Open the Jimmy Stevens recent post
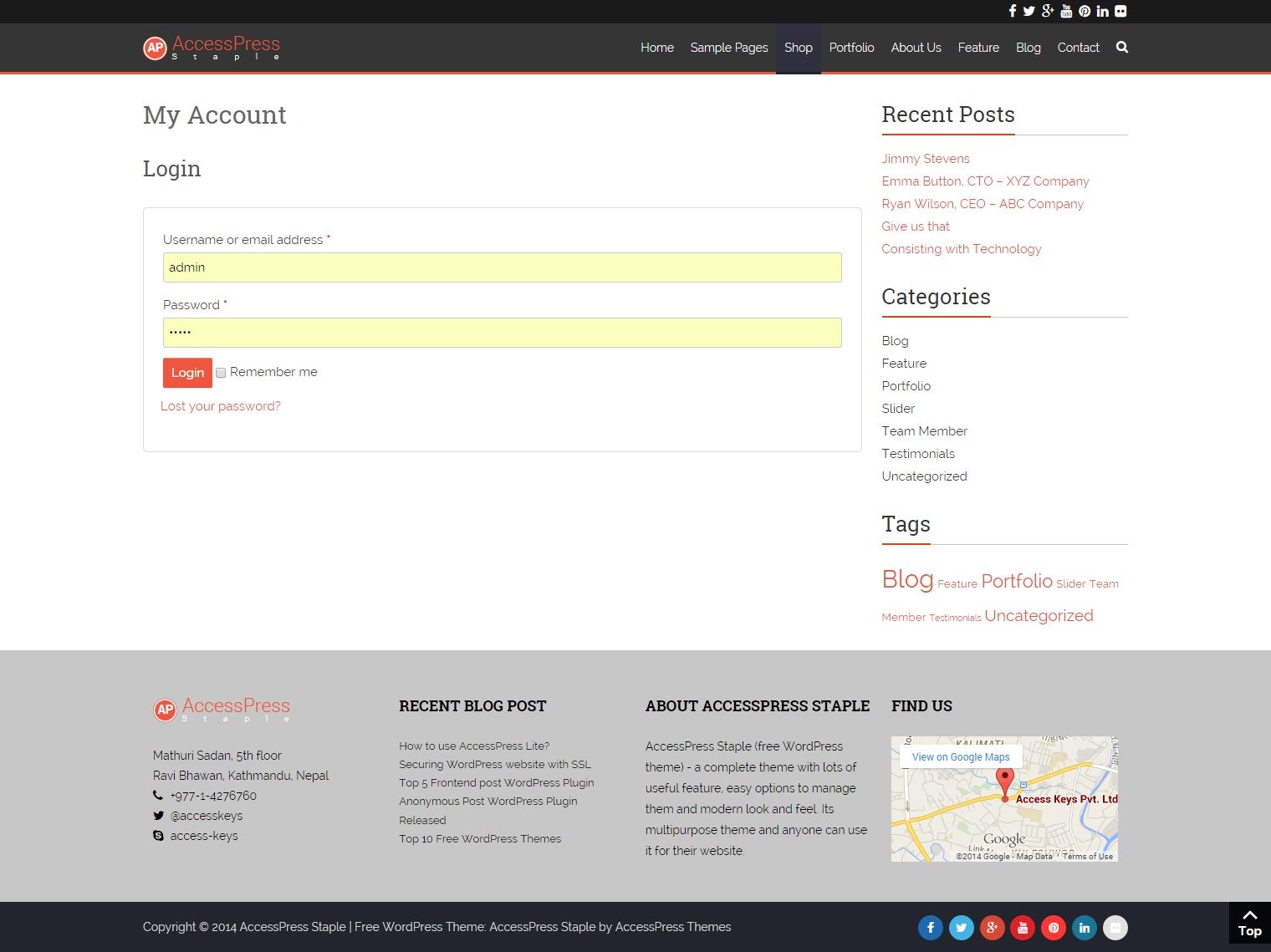This screenshot has height=952, width=1271. (x=925, y=159)
